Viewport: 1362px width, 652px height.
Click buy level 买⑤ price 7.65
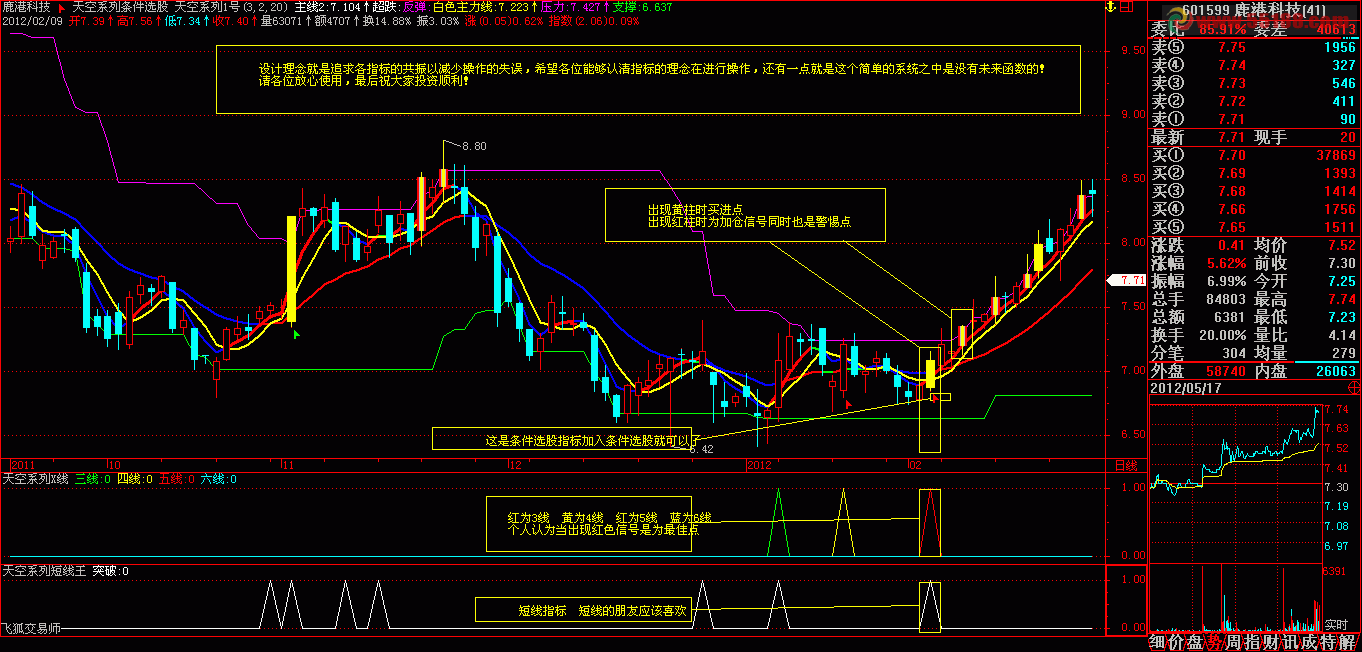pos(1231,227)
